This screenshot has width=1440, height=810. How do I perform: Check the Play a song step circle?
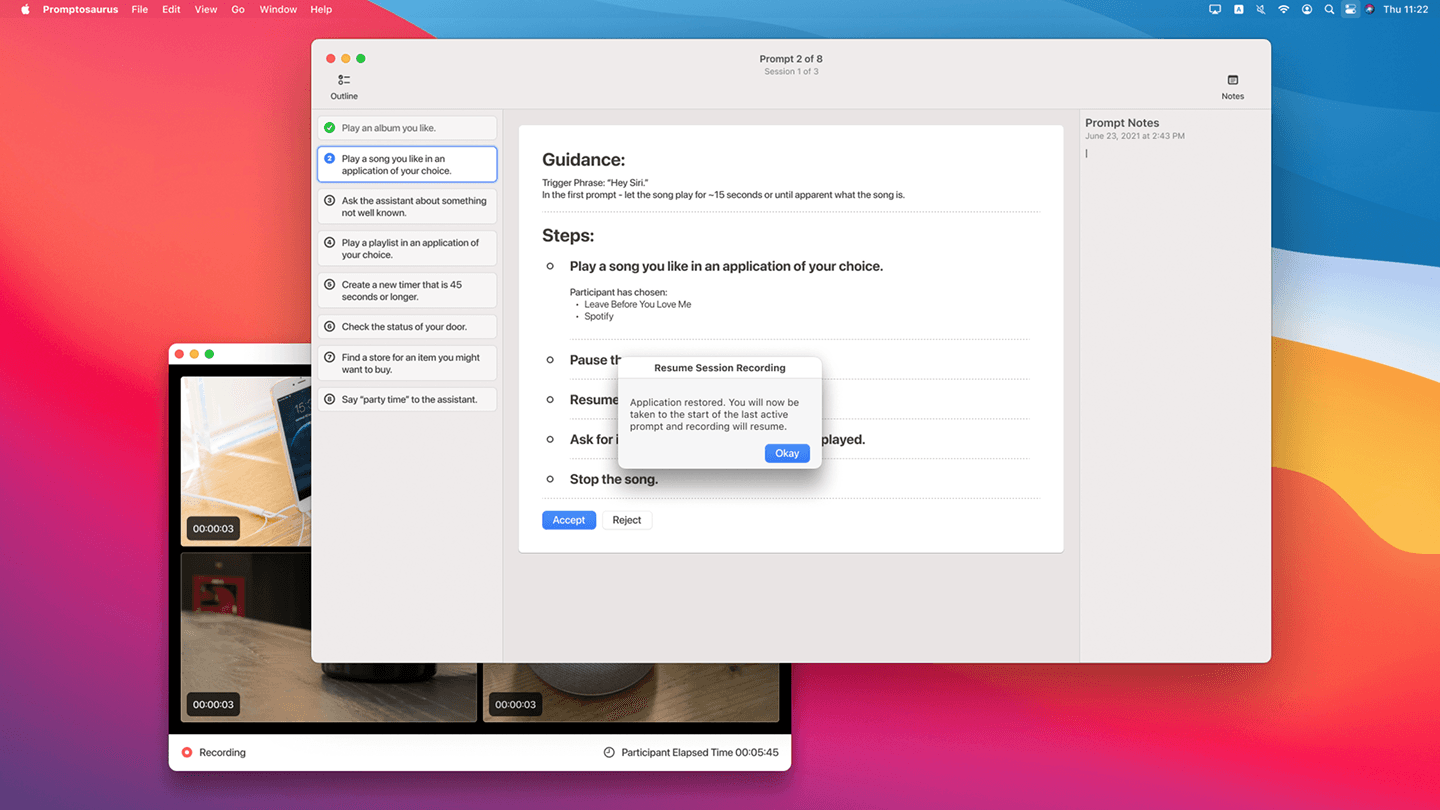(x=550, y=266)
